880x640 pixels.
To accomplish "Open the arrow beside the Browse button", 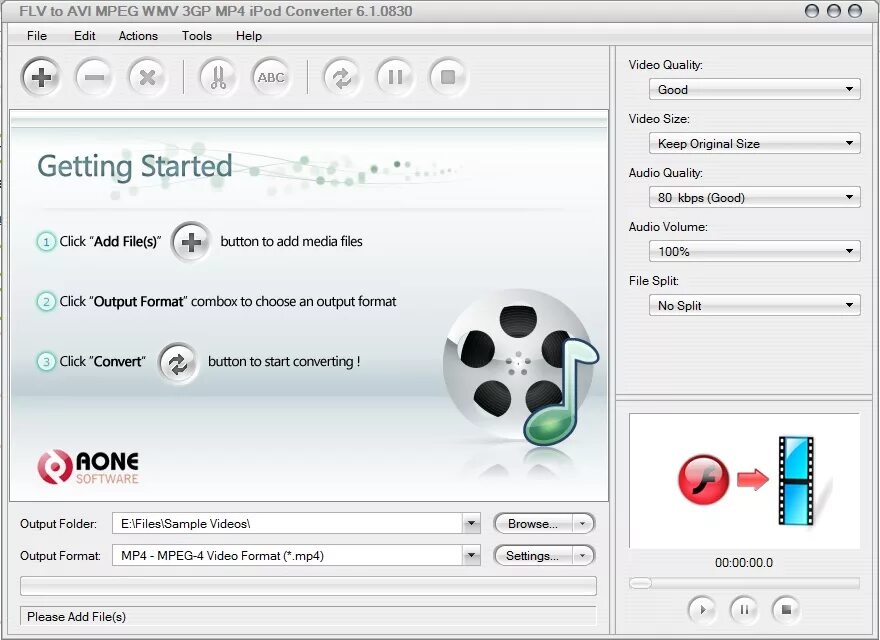I will coord(583,524).
